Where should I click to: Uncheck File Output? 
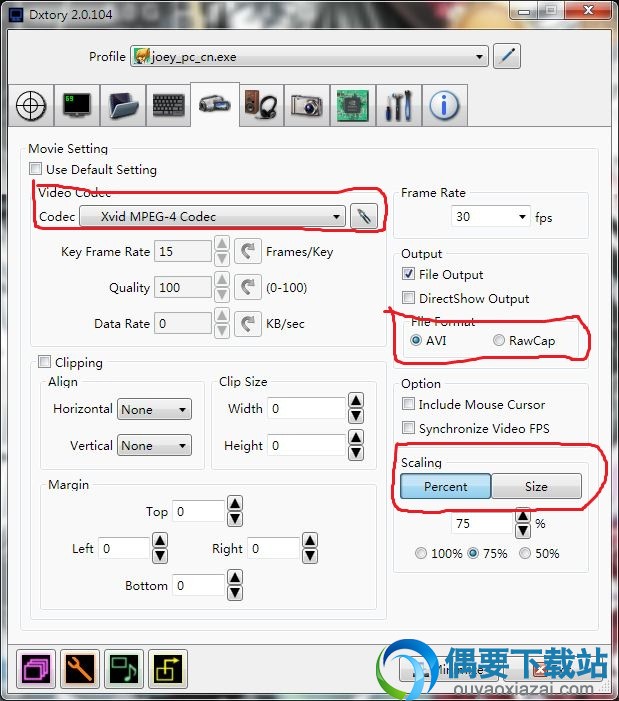(x=408, y=274)
